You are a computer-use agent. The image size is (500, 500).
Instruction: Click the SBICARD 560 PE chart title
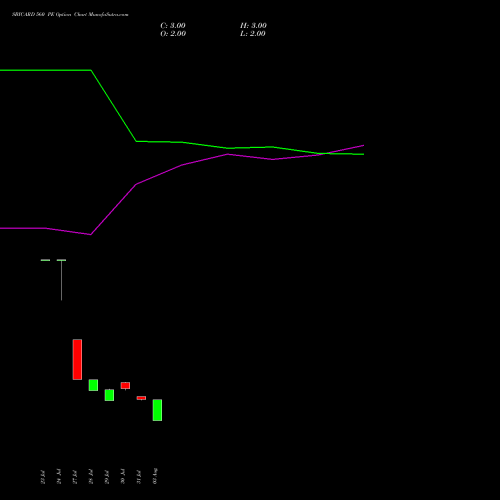(x=70, y=15)
